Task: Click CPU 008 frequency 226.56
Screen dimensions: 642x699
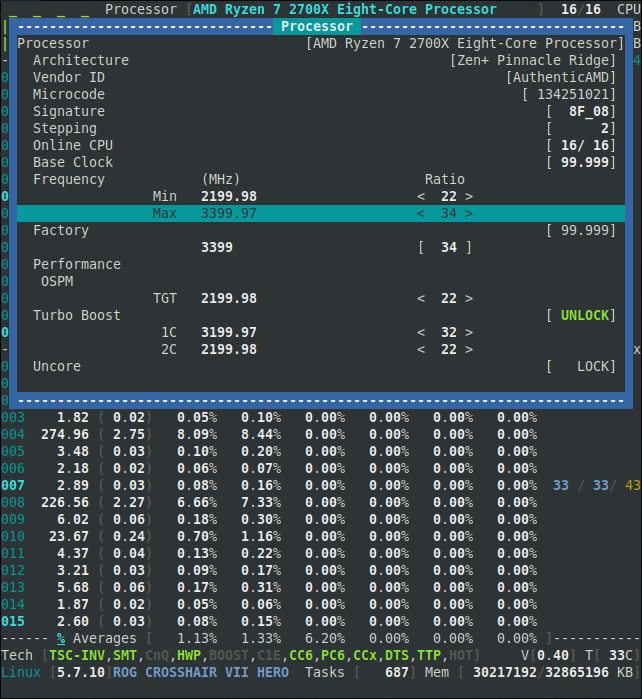Action: click(x=65, y=503)
